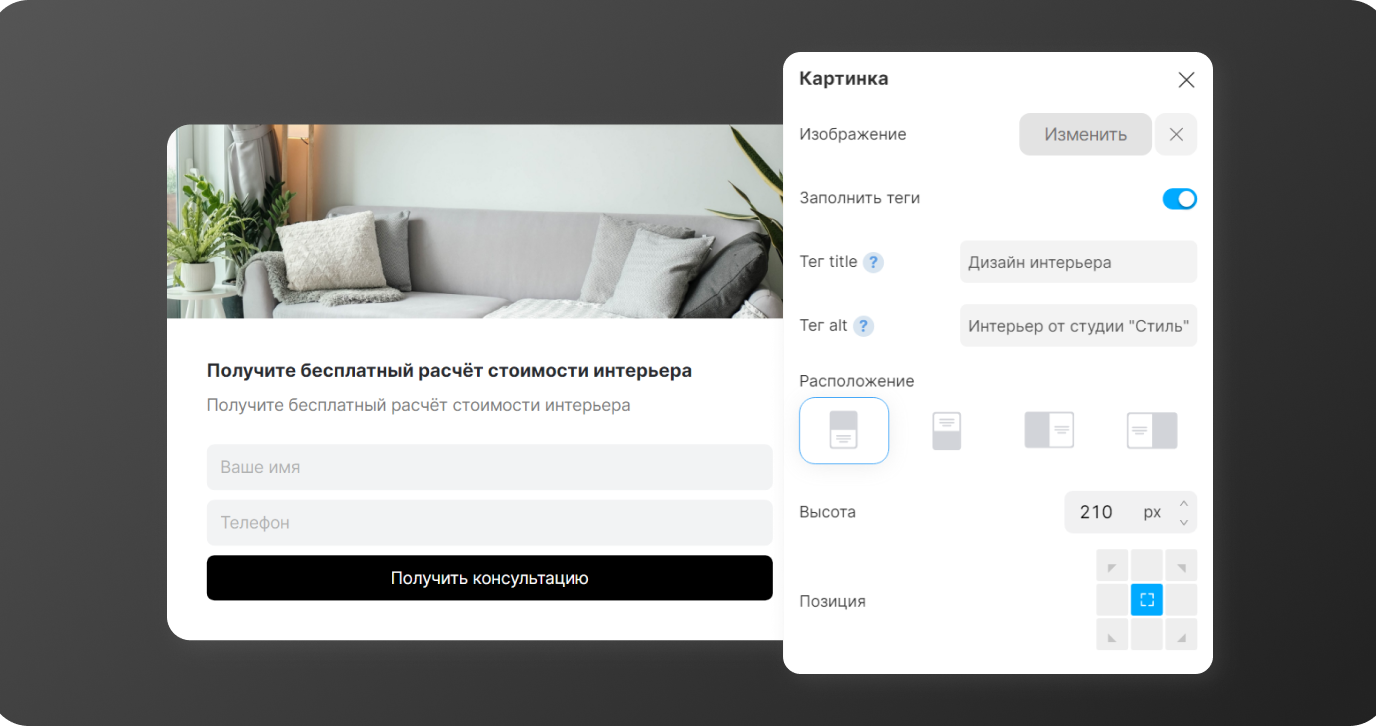This screenshot has width=1376, height=726.
Task: Decrease the Высота value with the down arrow
Action: click(1184, 522)
